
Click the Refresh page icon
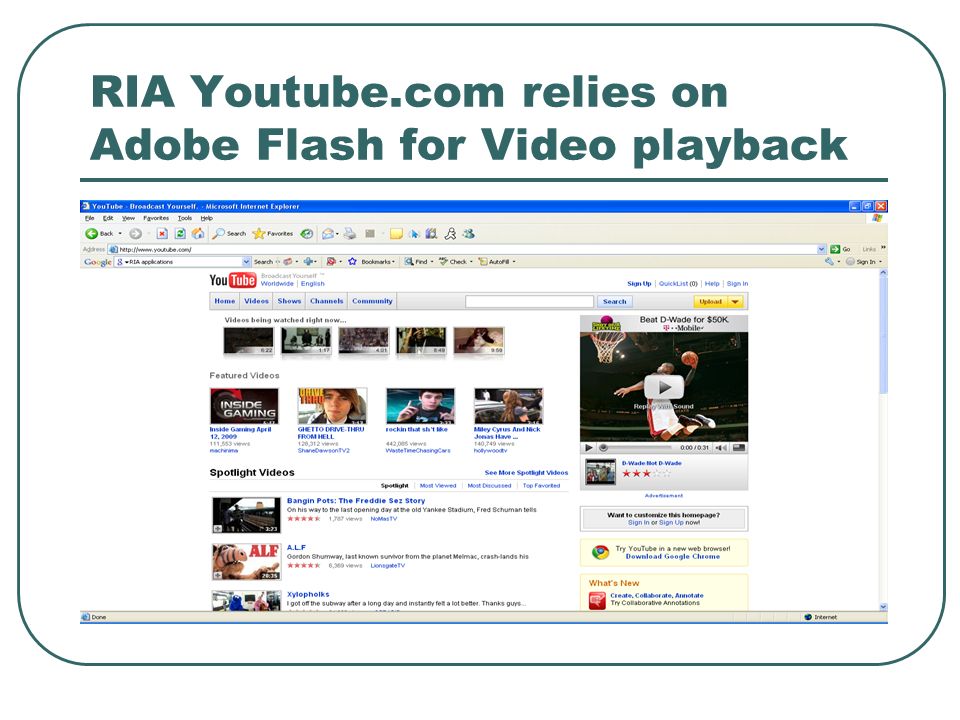180,233
